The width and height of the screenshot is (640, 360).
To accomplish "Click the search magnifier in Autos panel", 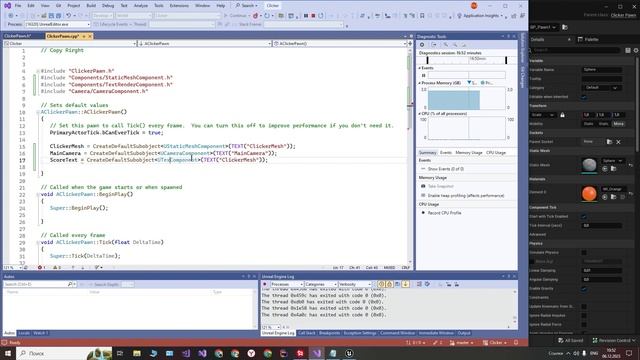I will (x=70, y=284).
